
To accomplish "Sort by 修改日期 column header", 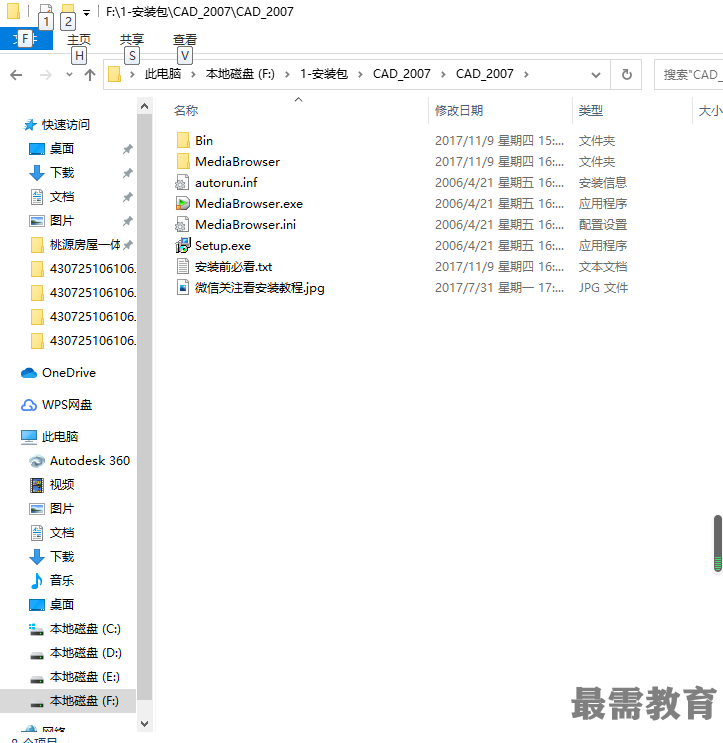I will pos(459,110).
